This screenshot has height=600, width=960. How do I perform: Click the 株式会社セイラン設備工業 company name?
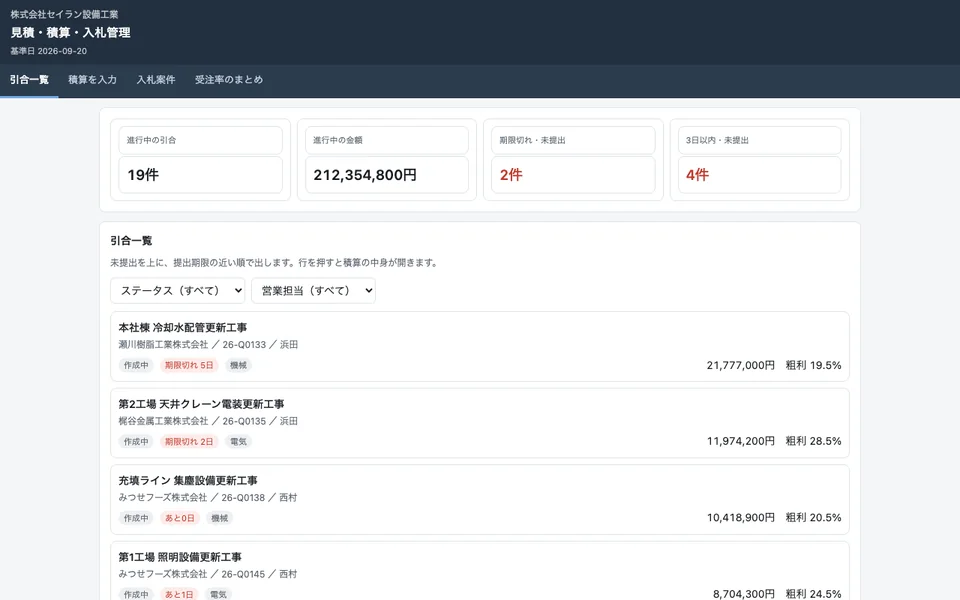pos(64,14)
